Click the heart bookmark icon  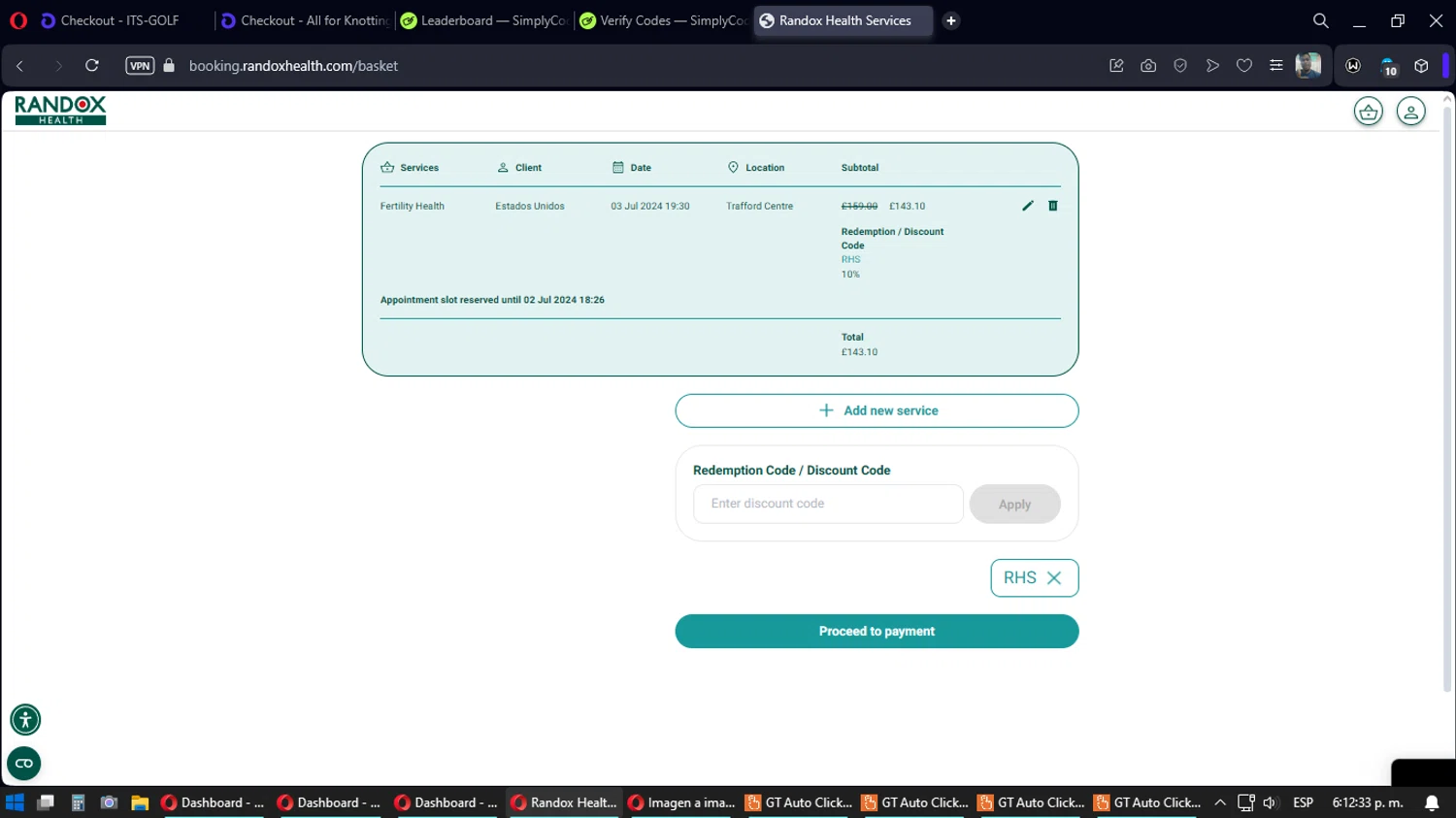(x=1244, y=66)
